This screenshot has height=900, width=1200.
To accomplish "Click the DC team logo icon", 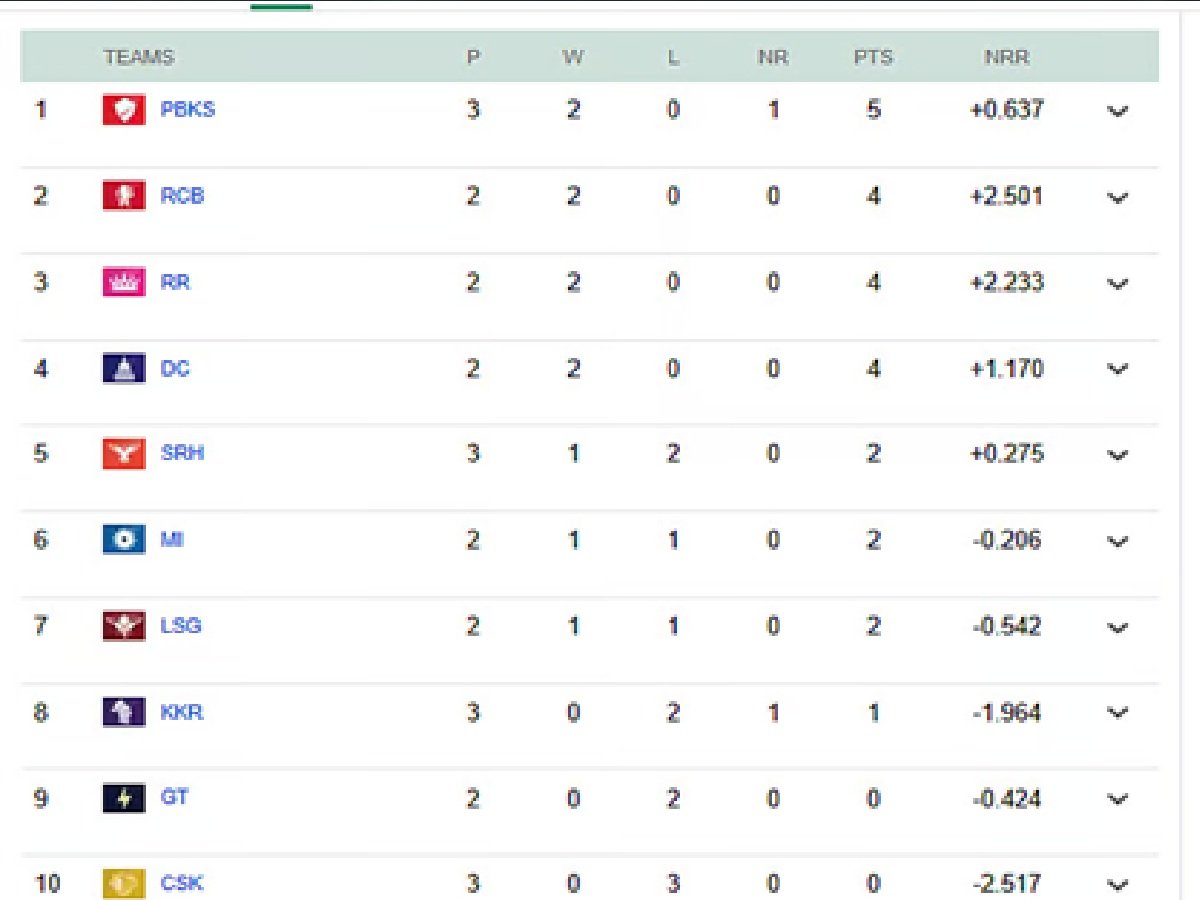I will pyautogui.click(x=124, y=369).
